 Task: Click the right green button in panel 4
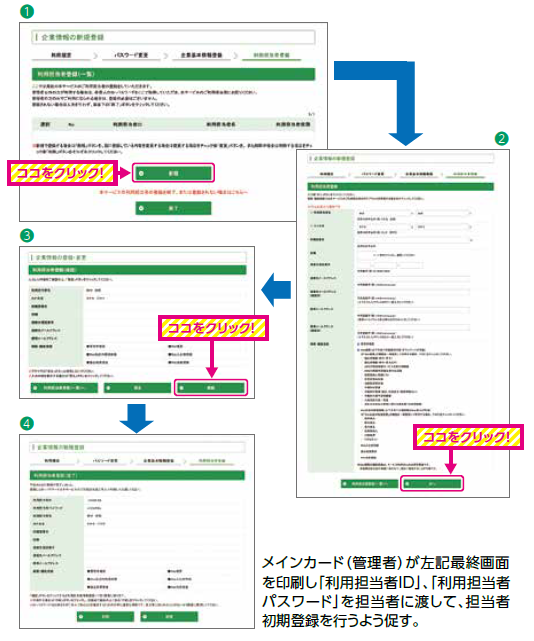[x=169, y=616]
